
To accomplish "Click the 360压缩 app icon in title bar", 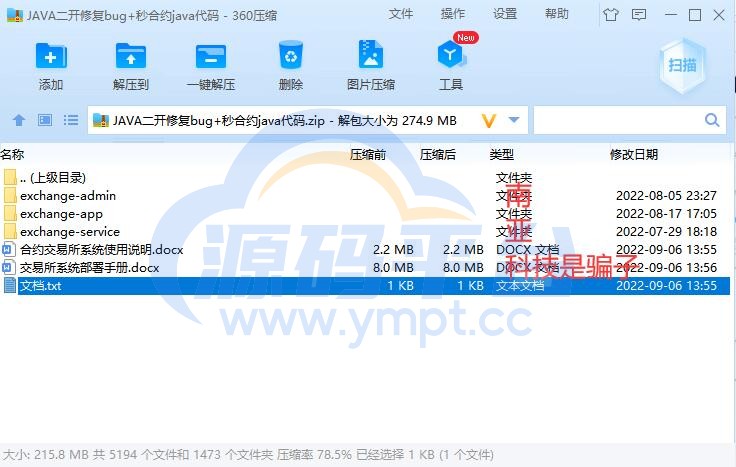I will click(15, 15).
